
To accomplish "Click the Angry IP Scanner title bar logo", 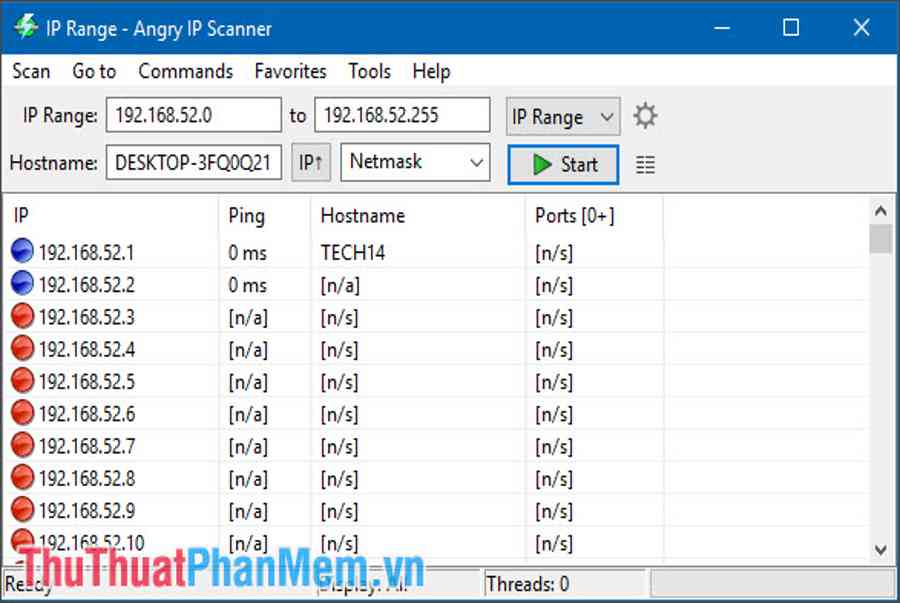I will (26, 26).
